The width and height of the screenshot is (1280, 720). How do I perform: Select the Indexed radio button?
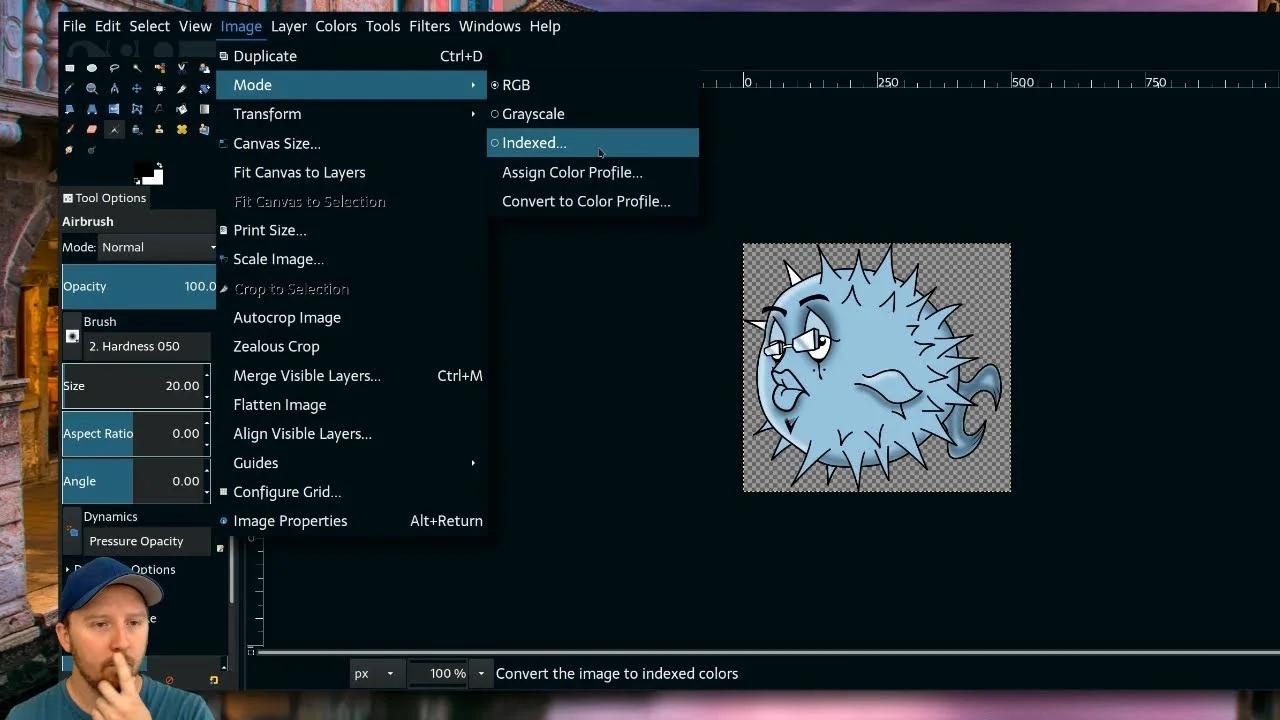[x=494, y=142]
